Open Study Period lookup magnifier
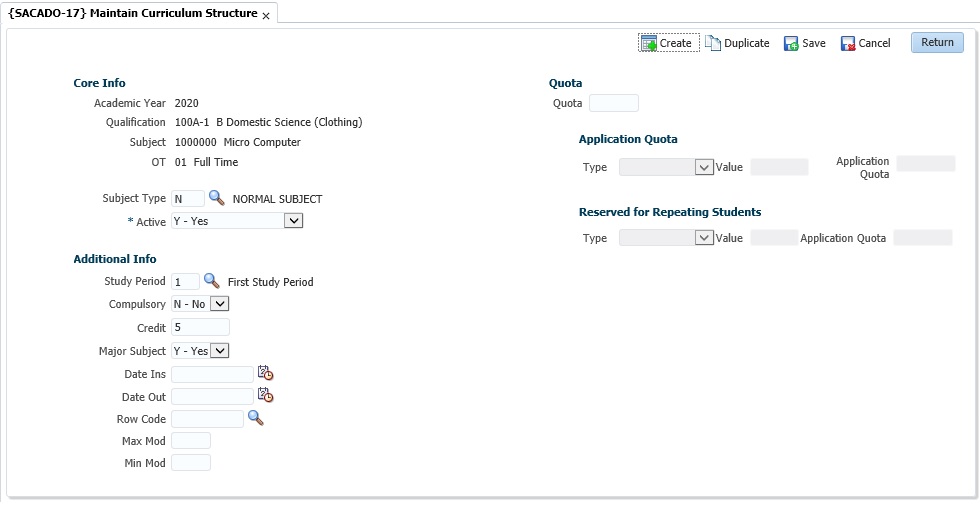Viewport: 980px width, 506px height. (x=211, y=281)
